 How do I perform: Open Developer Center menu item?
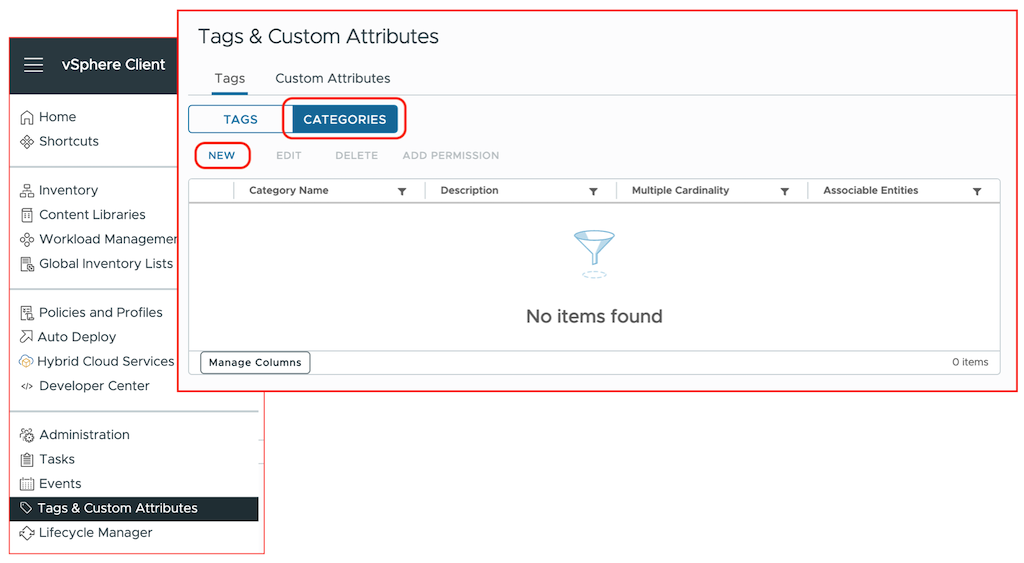coord(94,386)
